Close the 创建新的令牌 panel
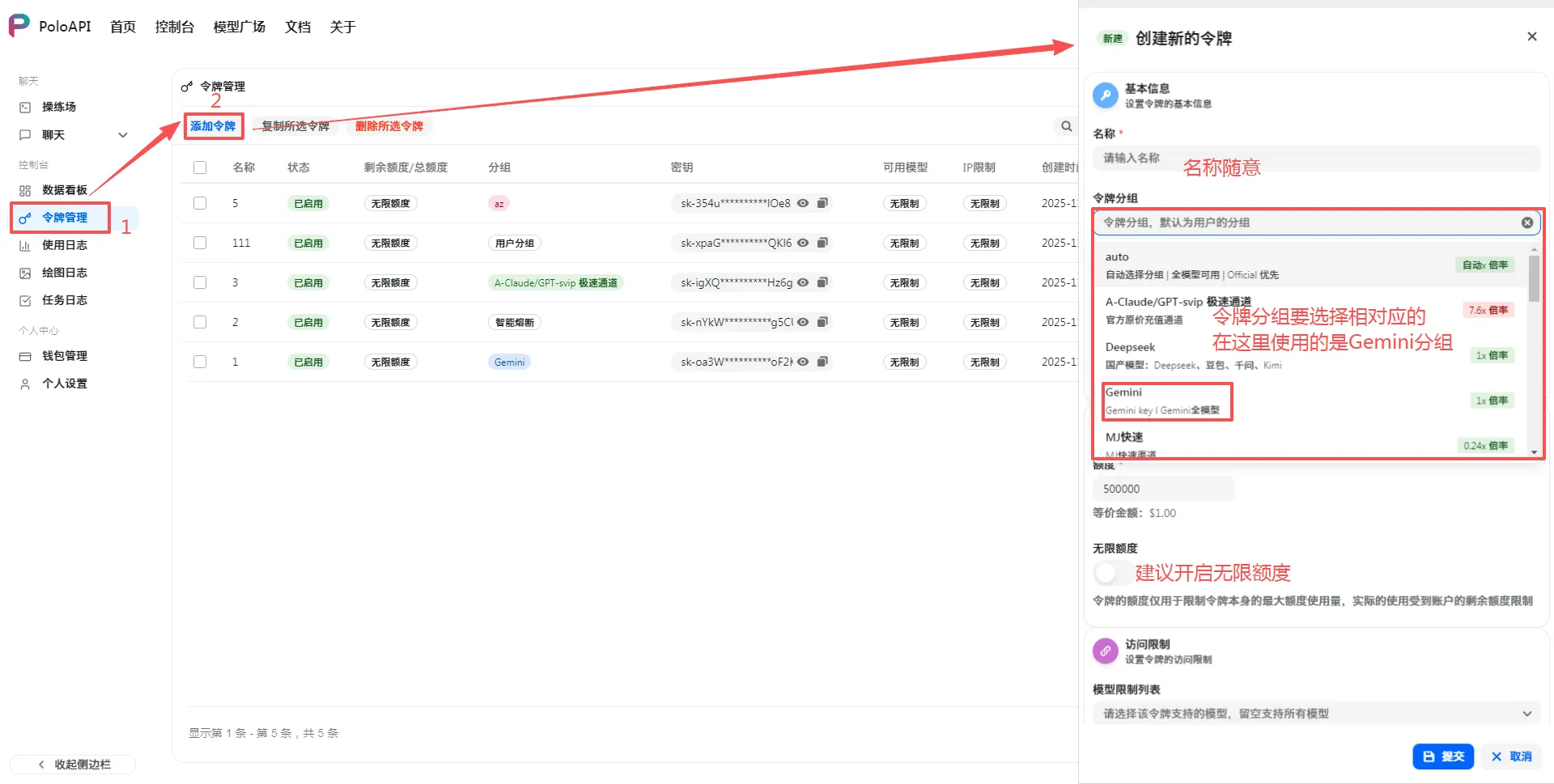Viewport: 1554px width, 784px height. point(1532,36)
